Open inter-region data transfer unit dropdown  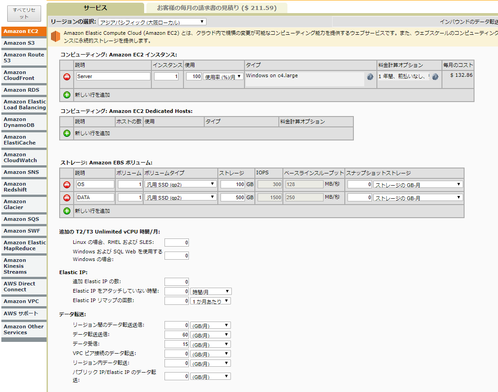[x=211, y=325]
